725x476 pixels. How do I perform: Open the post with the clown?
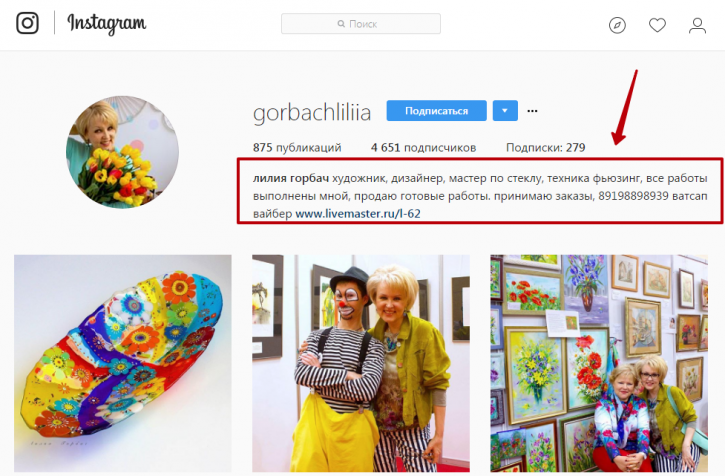click(361, 363)
